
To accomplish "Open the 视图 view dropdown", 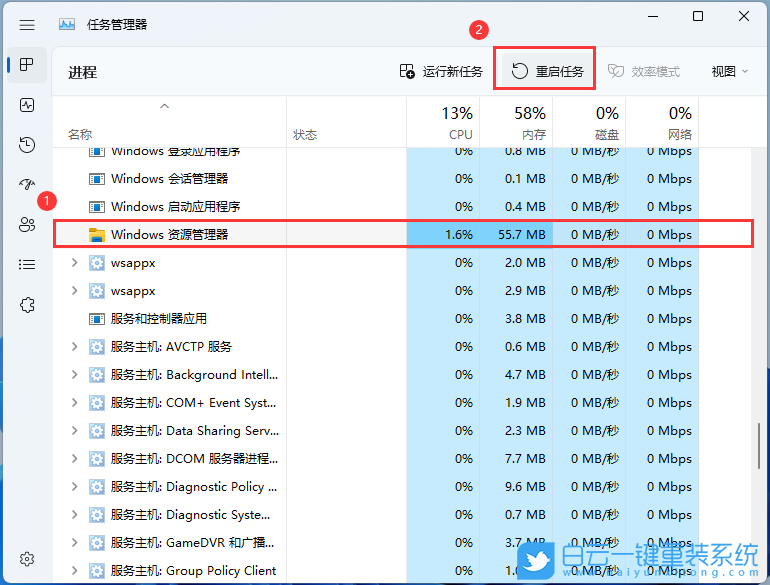I will point(730,72).
